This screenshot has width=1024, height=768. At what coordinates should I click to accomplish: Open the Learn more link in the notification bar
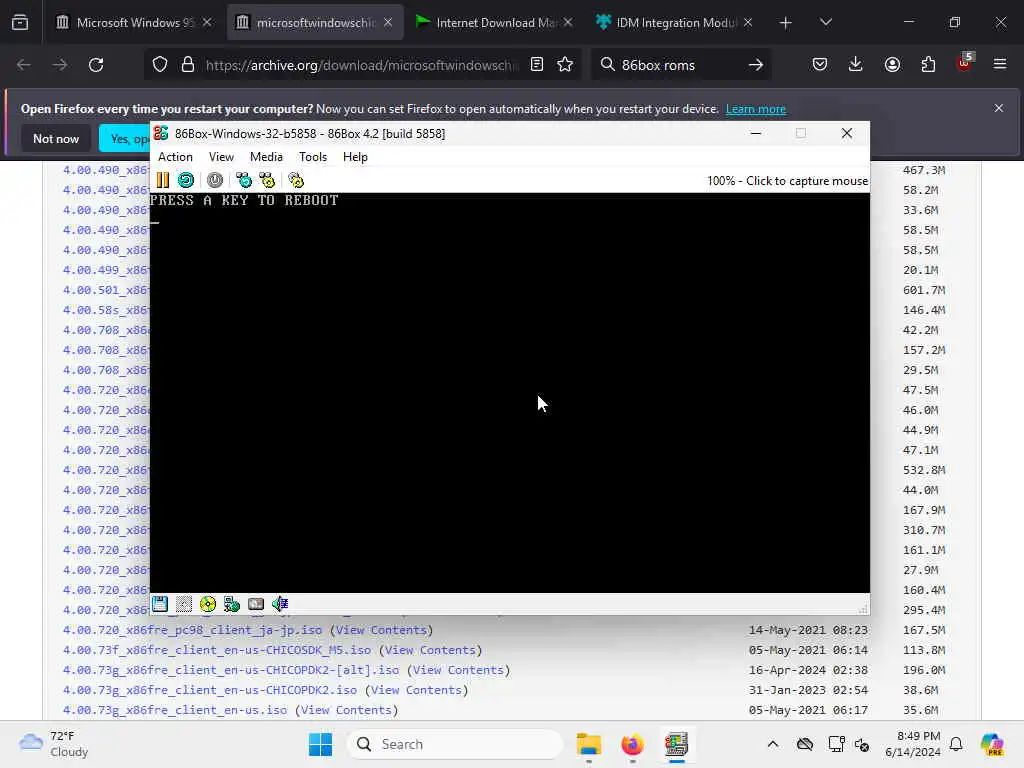(756, 109)
